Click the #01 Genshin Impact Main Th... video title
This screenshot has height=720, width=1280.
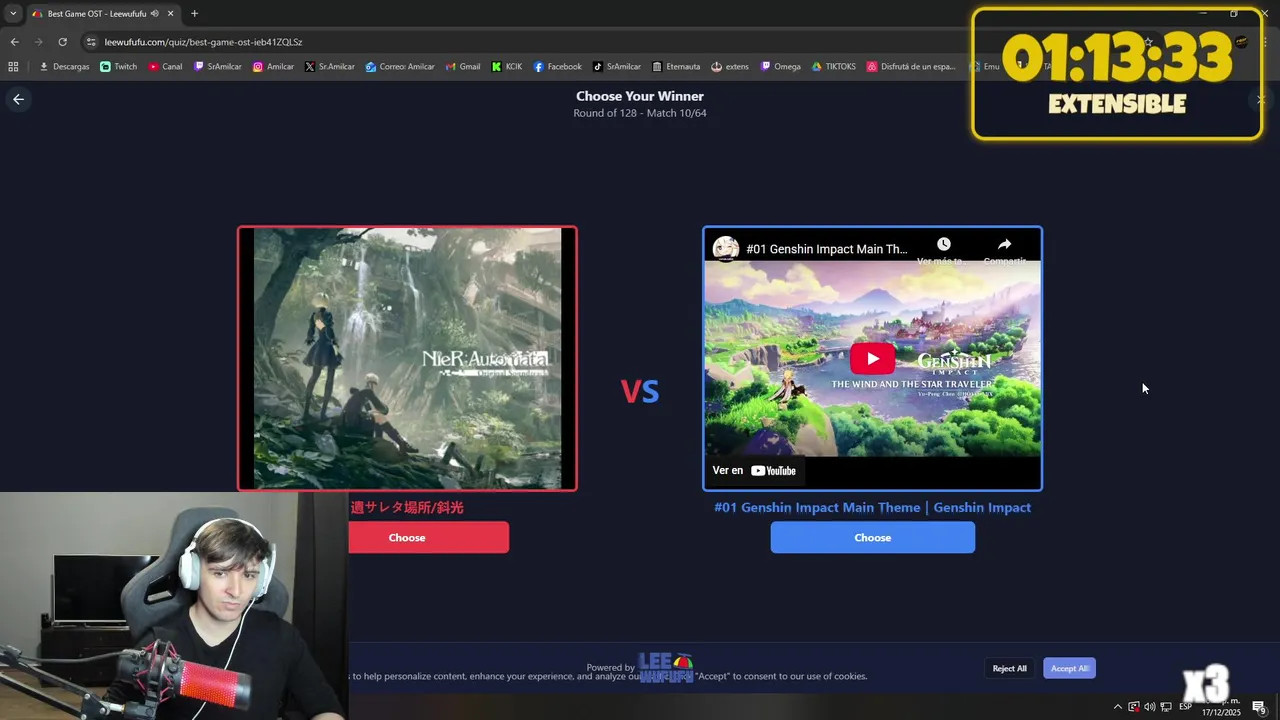pos(827,249)
